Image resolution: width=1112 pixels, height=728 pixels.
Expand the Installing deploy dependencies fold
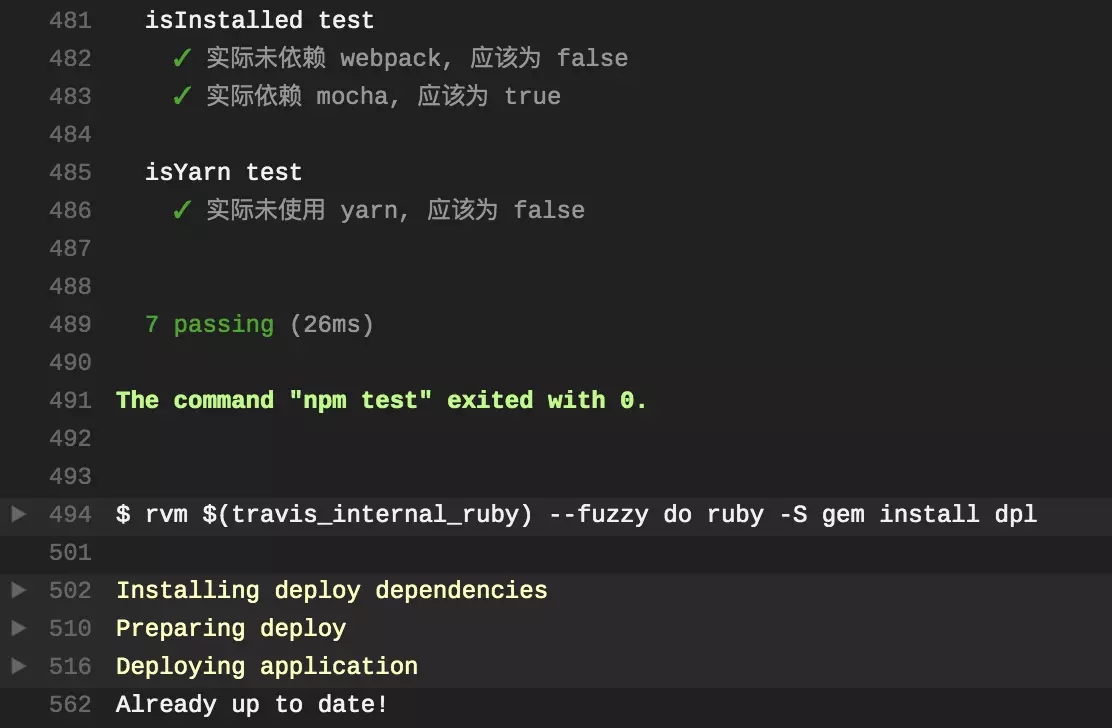[18, 590]
